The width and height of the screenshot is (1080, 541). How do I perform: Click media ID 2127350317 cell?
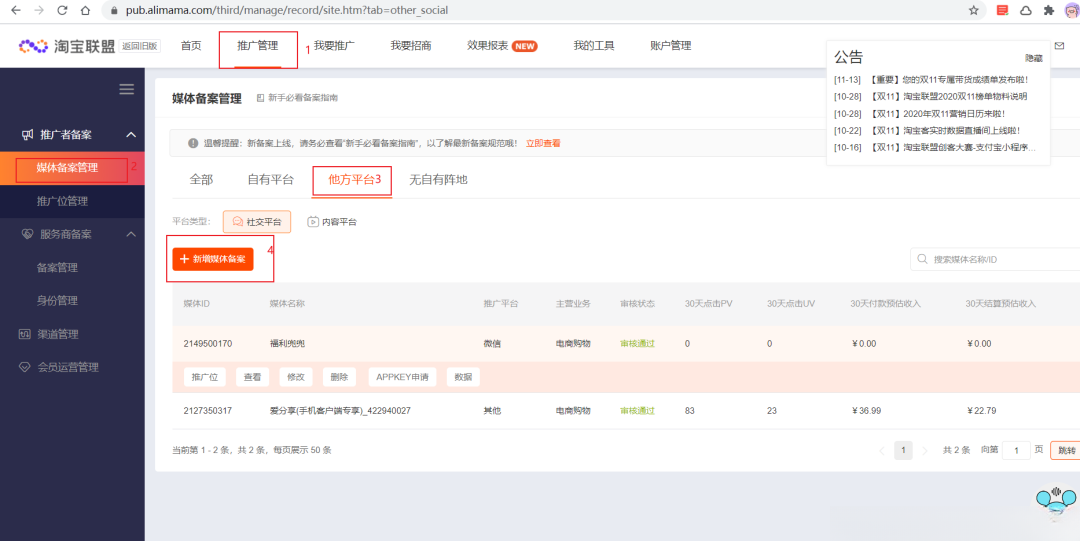(x=207, y=411)
